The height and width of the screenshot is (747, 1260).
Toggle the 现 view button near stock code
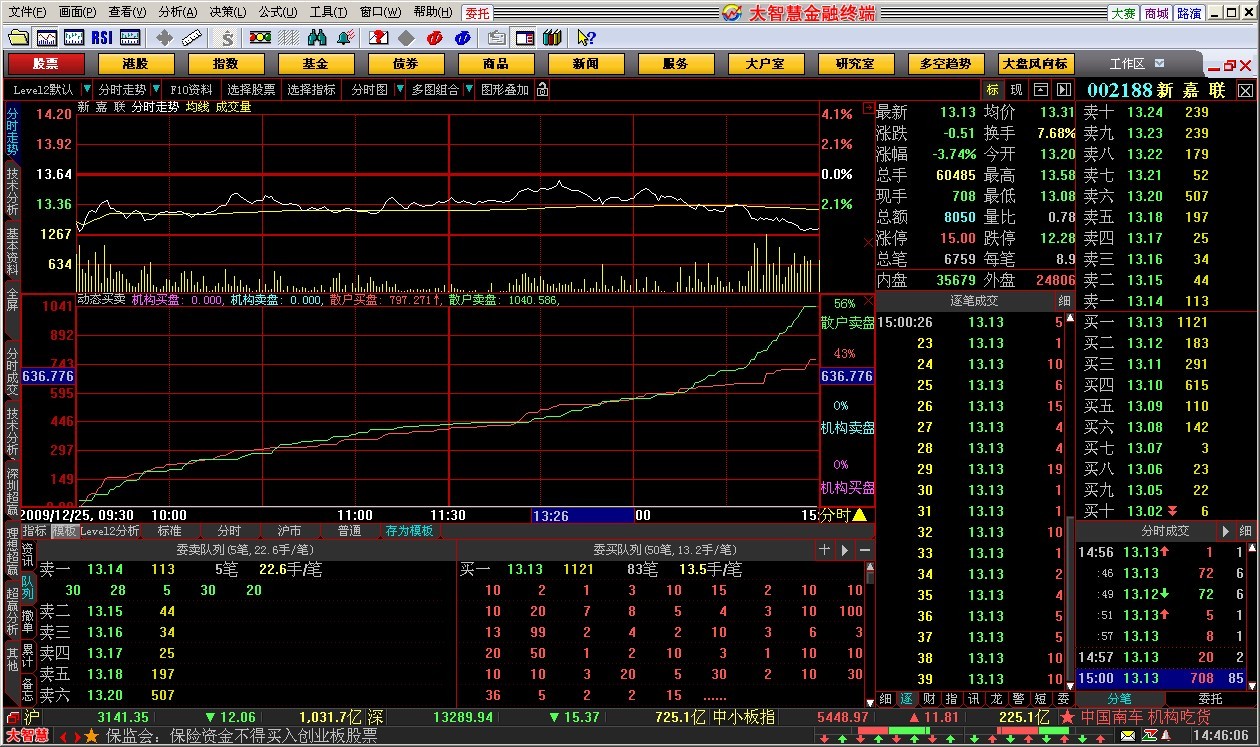click(x=1016, y=90)
